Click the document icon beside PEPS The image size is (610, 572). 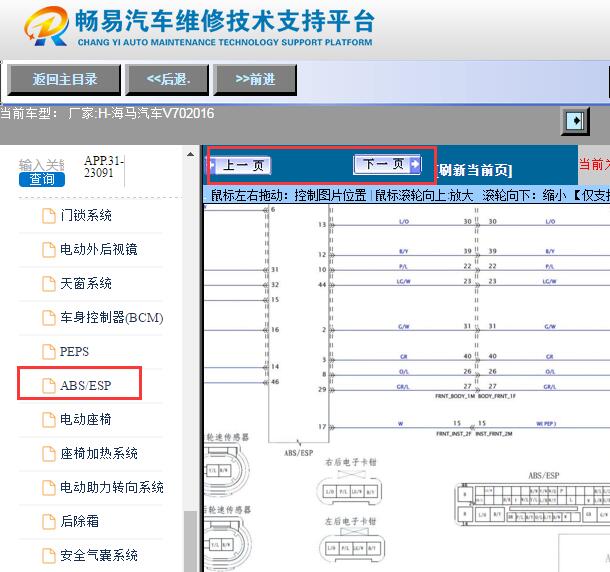[x=49, y=352]
